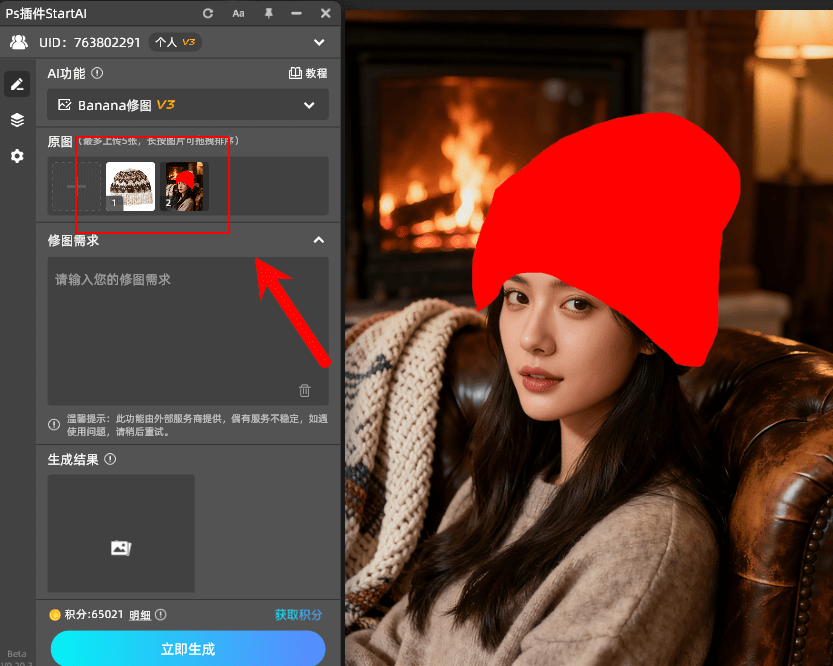This screenshot has width=833, height=666.
Task: Select the knitted hat thumbnail labeled 1
Action: 130,185
